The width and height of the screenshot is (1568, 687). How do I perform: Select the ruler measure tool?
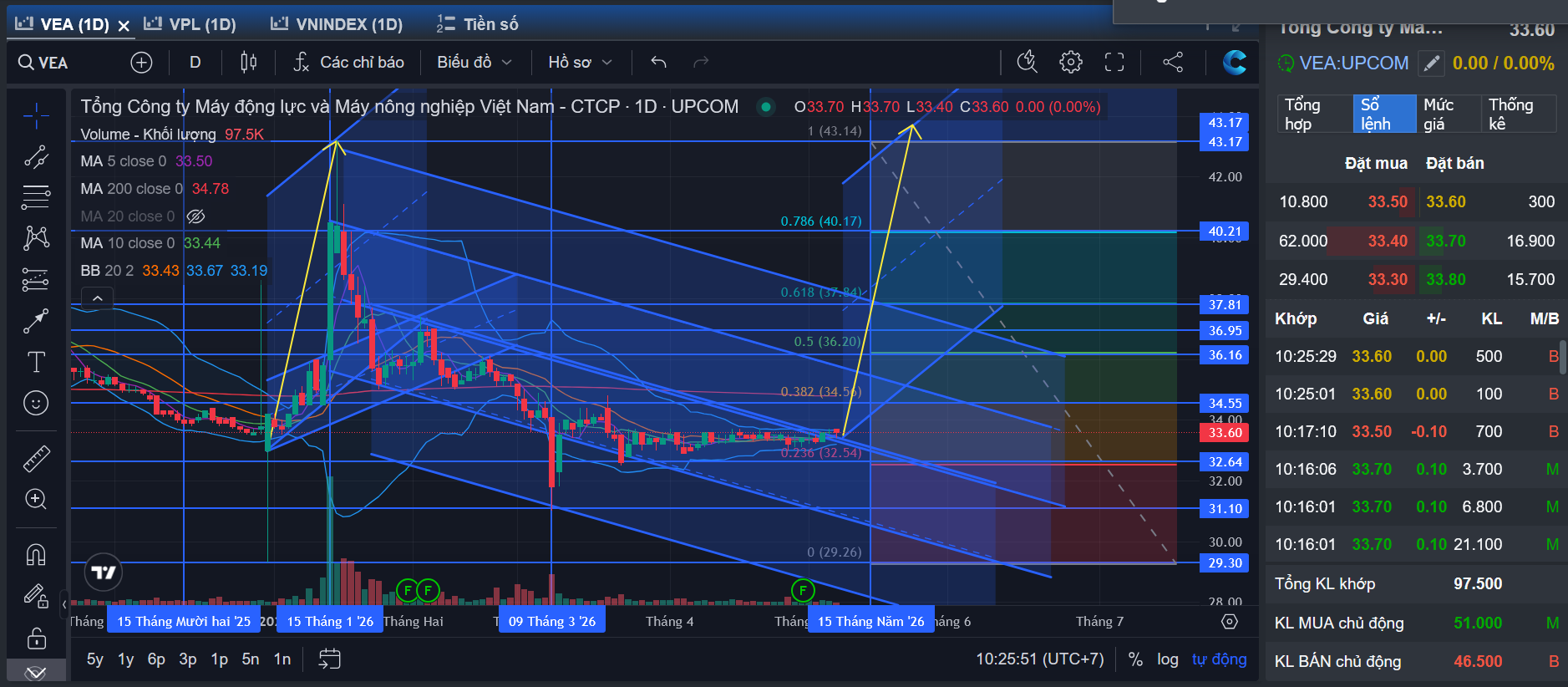point(36,458)
